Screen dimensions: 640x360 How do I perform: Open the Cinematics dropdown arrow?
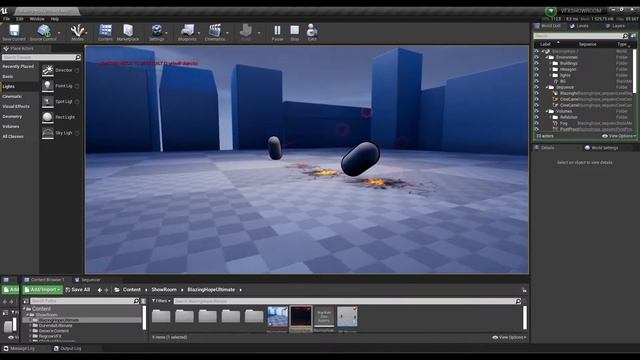click(x=227, y=33)
